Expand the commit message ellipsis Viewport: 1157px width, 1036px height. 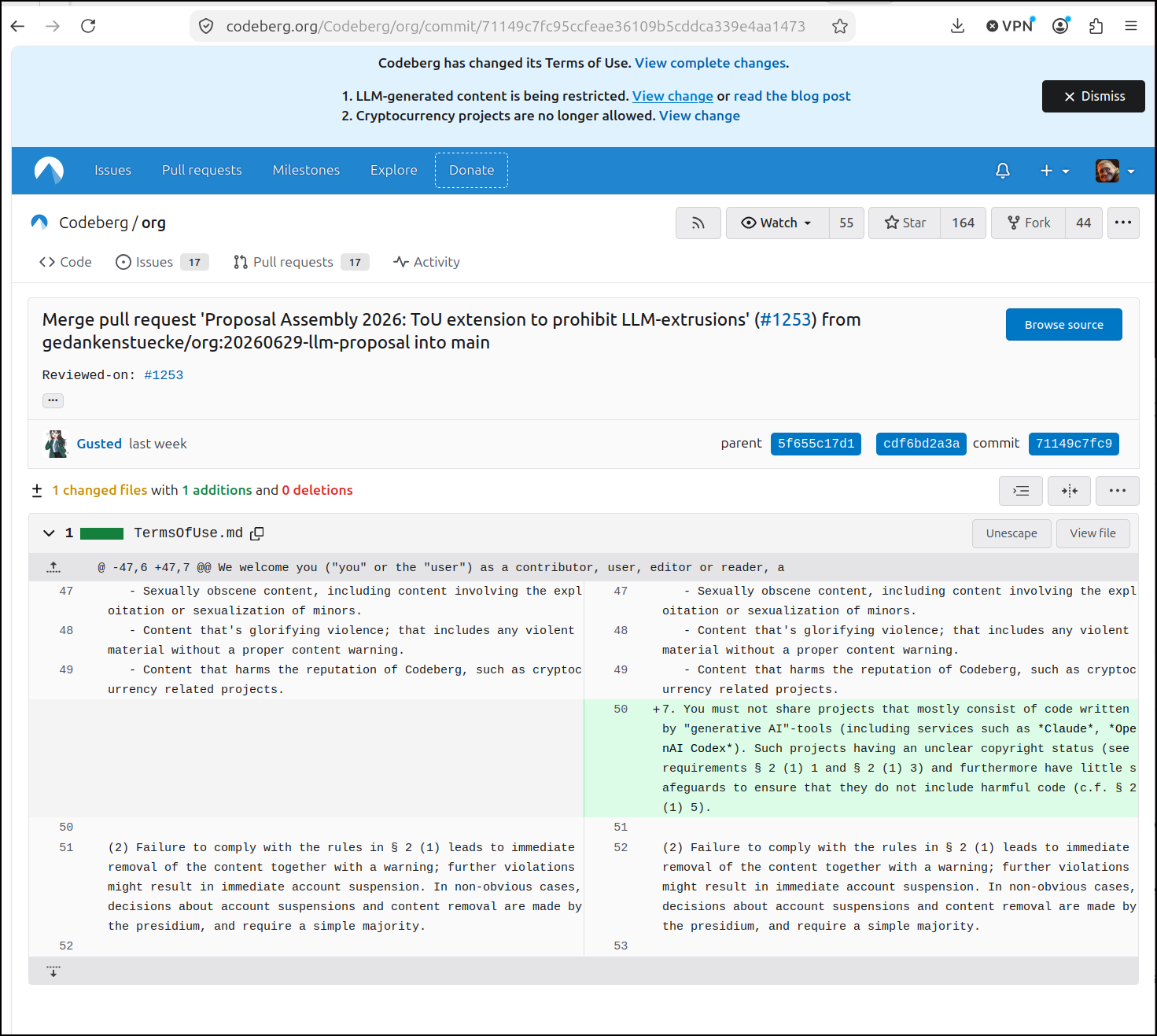(x=53, y=400)
